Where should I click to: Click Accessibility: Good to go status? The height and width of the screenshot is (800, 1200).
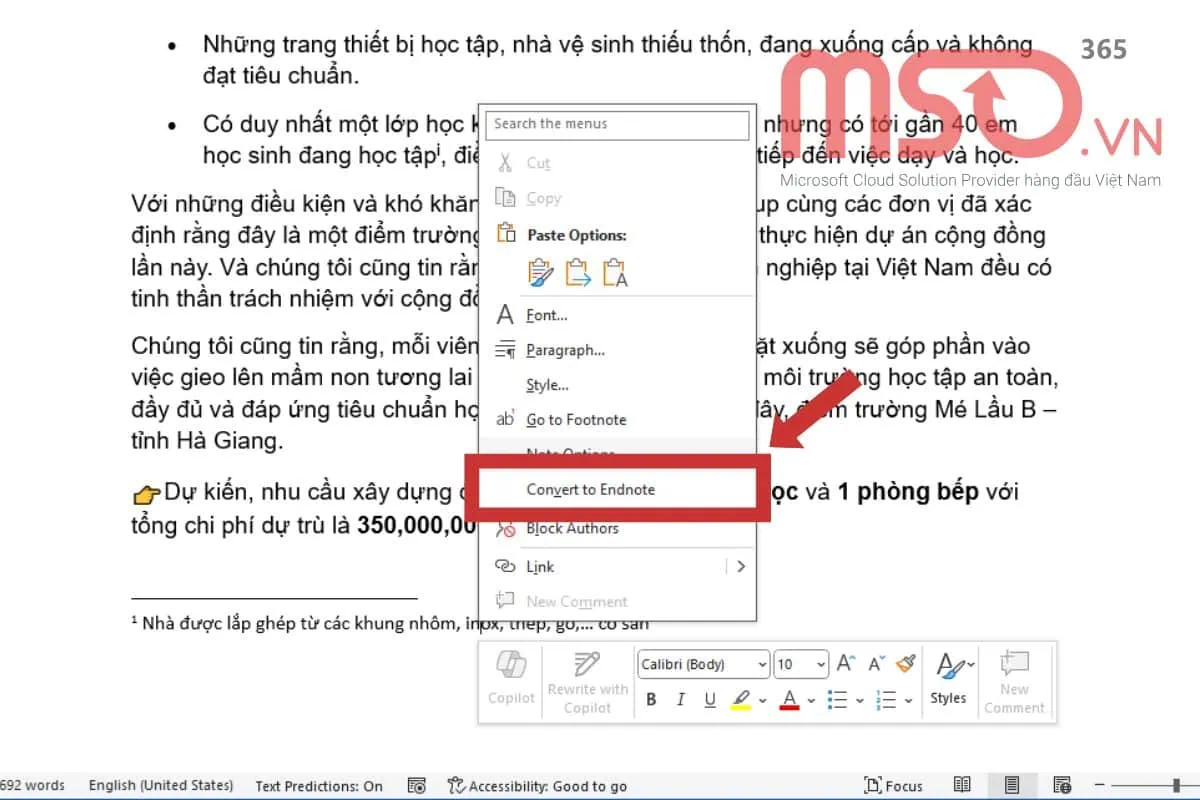(537, 785)
